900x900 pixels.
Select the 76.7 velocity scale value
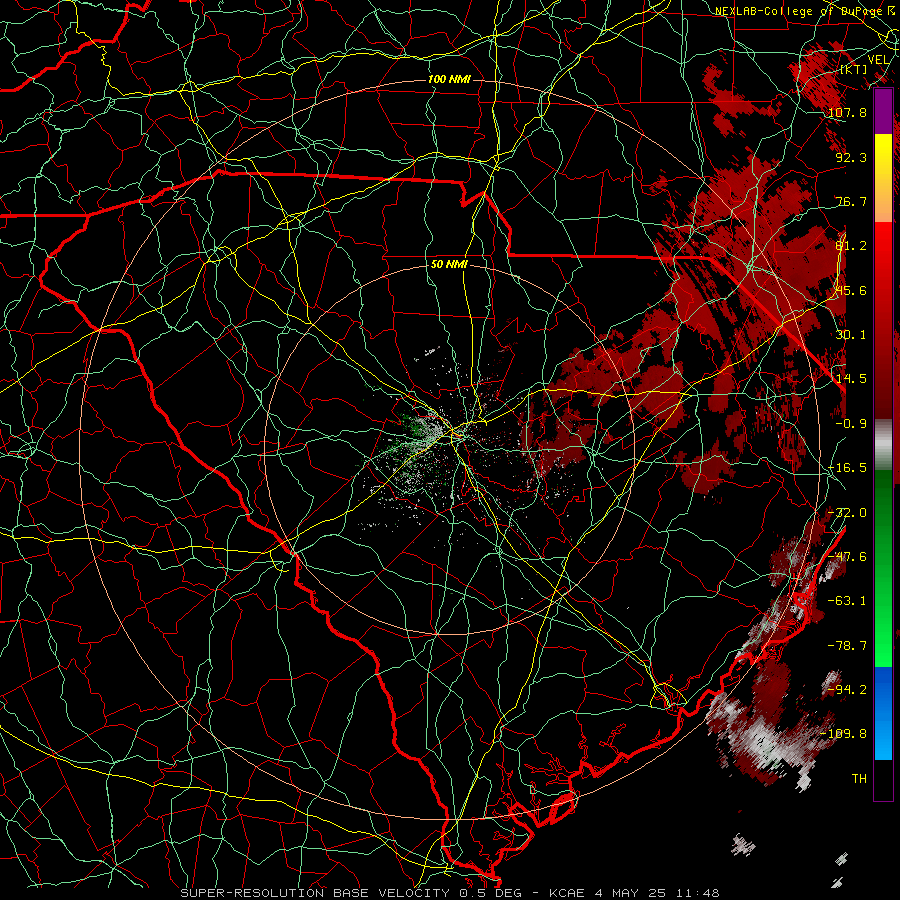coord(851,201)
